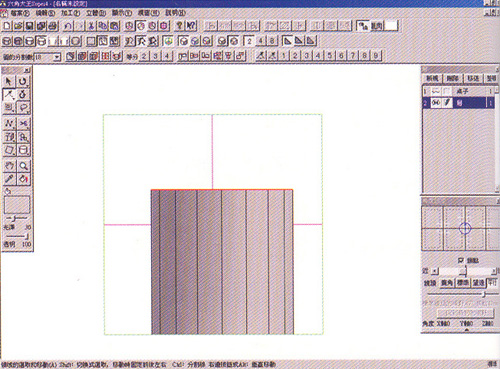Select the arrow selection tool
This screenshot has width=500, height=369.
click(x=9, y=81)
